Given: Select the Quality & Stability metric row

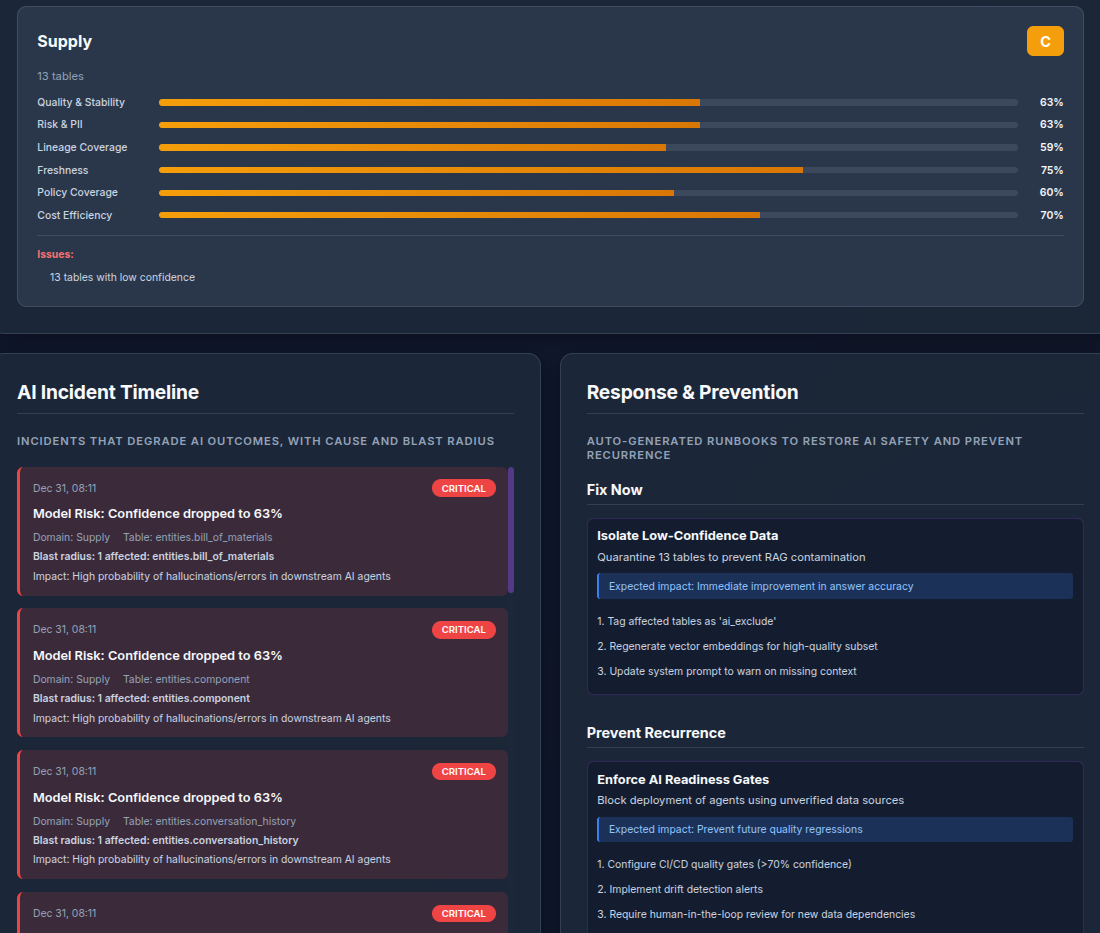Looking at the screenshot, I should tap(81, 102).
